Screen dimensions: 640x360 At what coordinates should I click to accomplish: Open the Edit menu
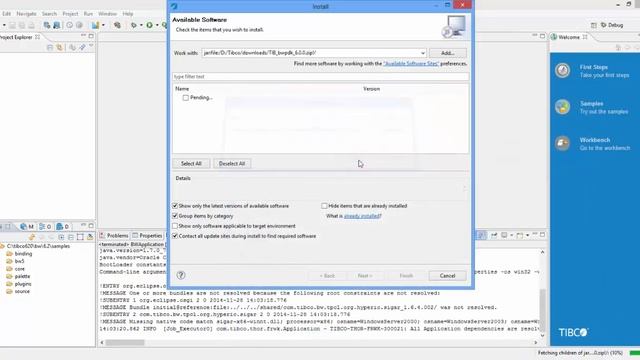[7, 14]
